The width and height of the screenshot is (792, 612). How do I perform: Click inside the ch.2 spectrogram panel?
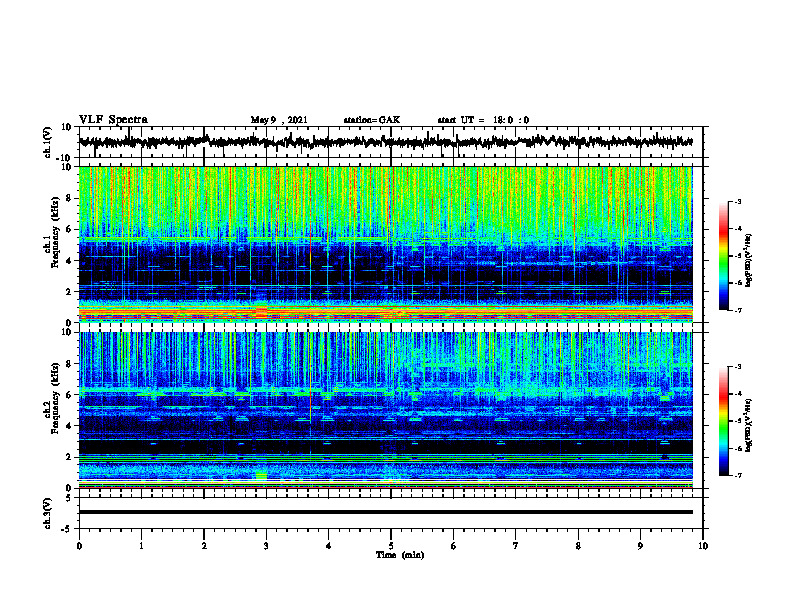click(x=386, y=410)
